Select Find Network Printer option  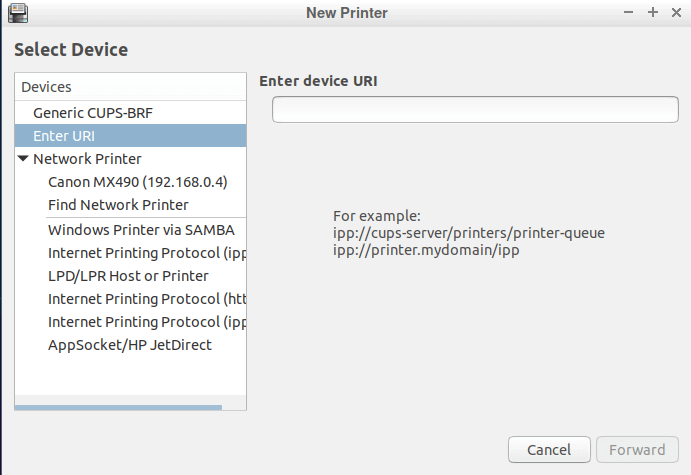tap(118, 205)
